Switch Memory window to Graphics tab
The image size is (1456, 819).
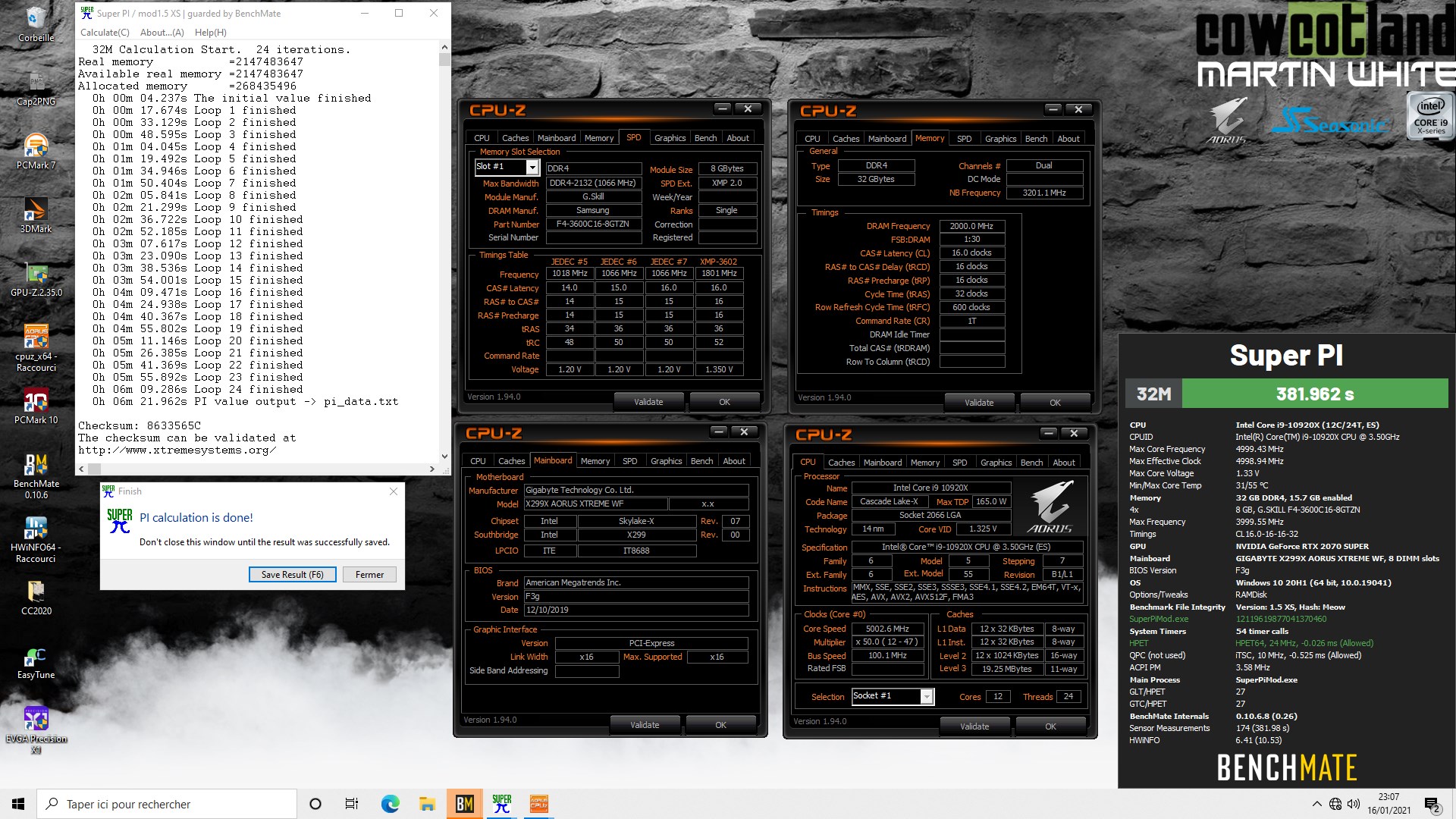point(1000,139)
